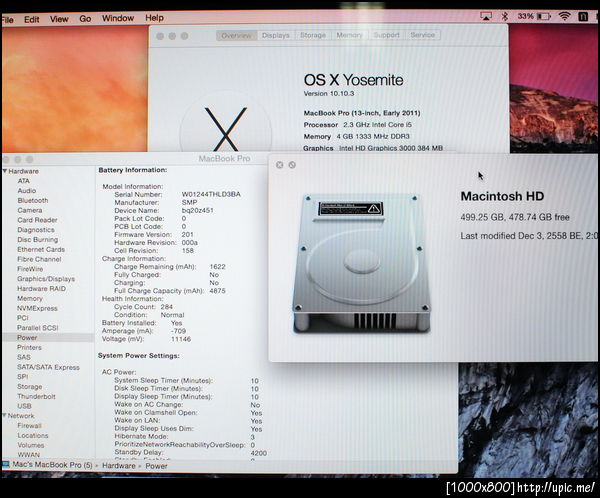Select Firewall under Network
600x498 pixels.
[29, 425]
